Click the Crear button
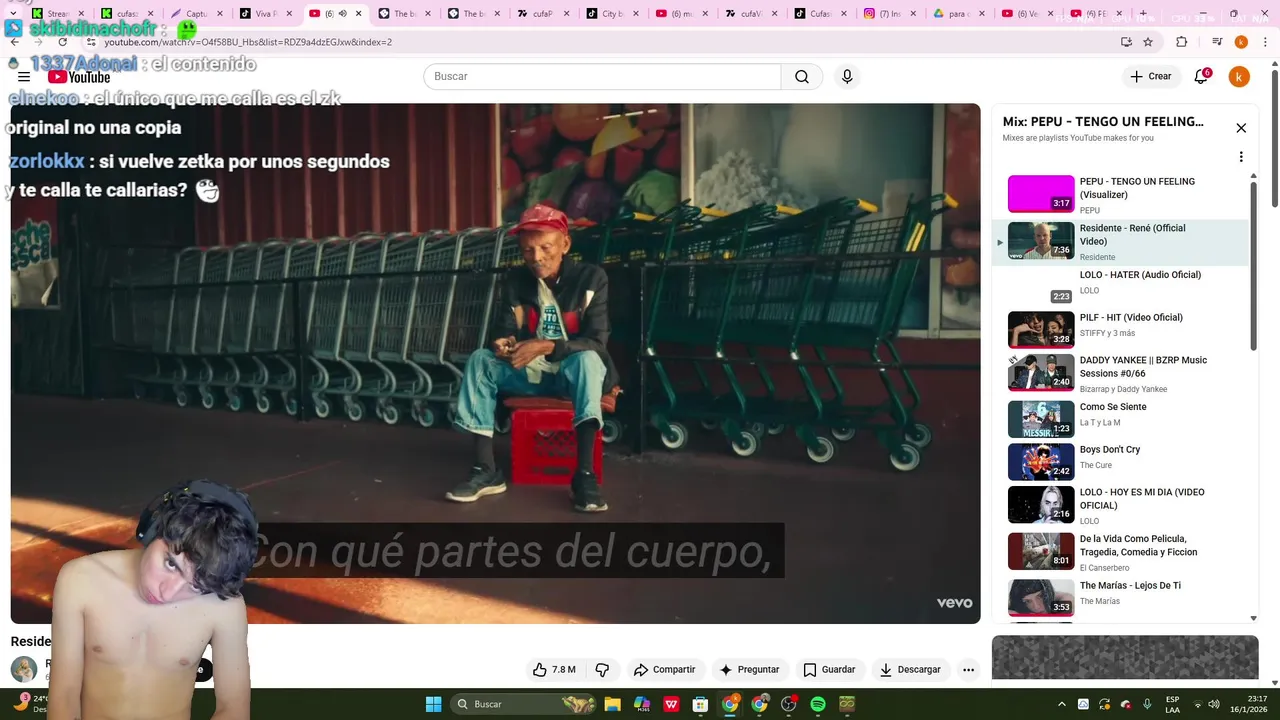 [x=1150, y=77]
